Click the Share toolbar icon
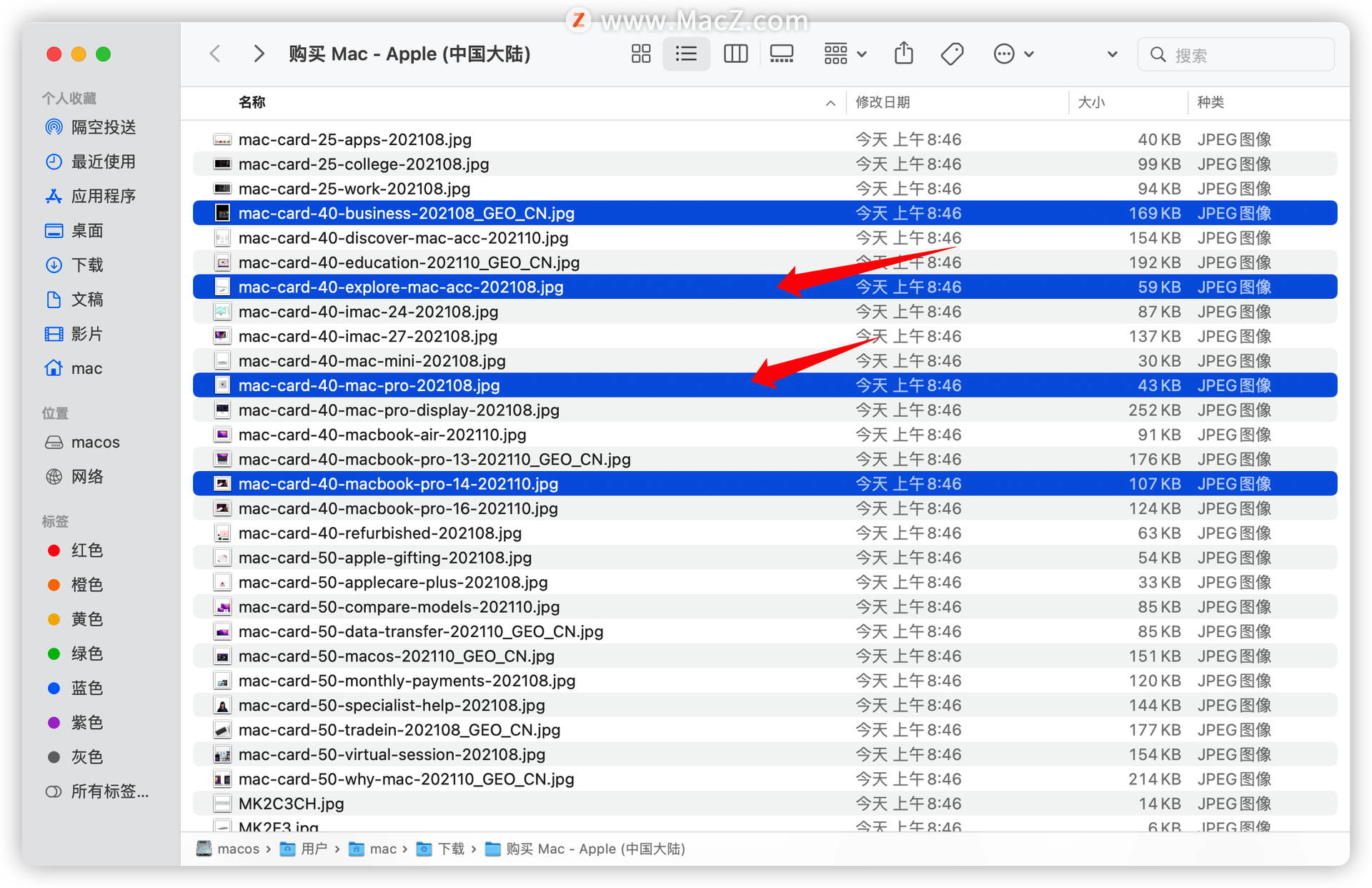 [904, 54]
